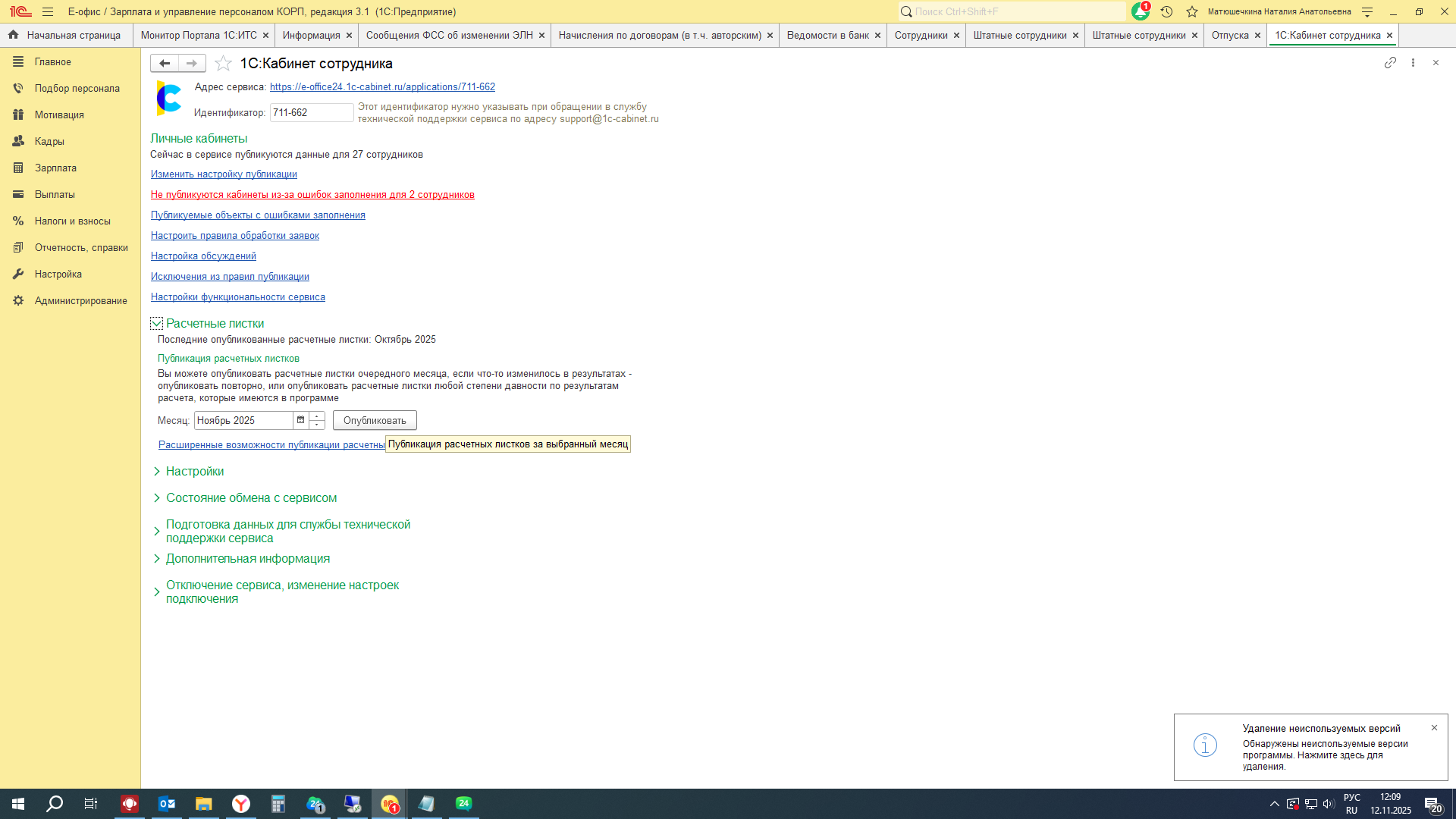Switch to the Начисления по договорам tab

click(660, 36)
